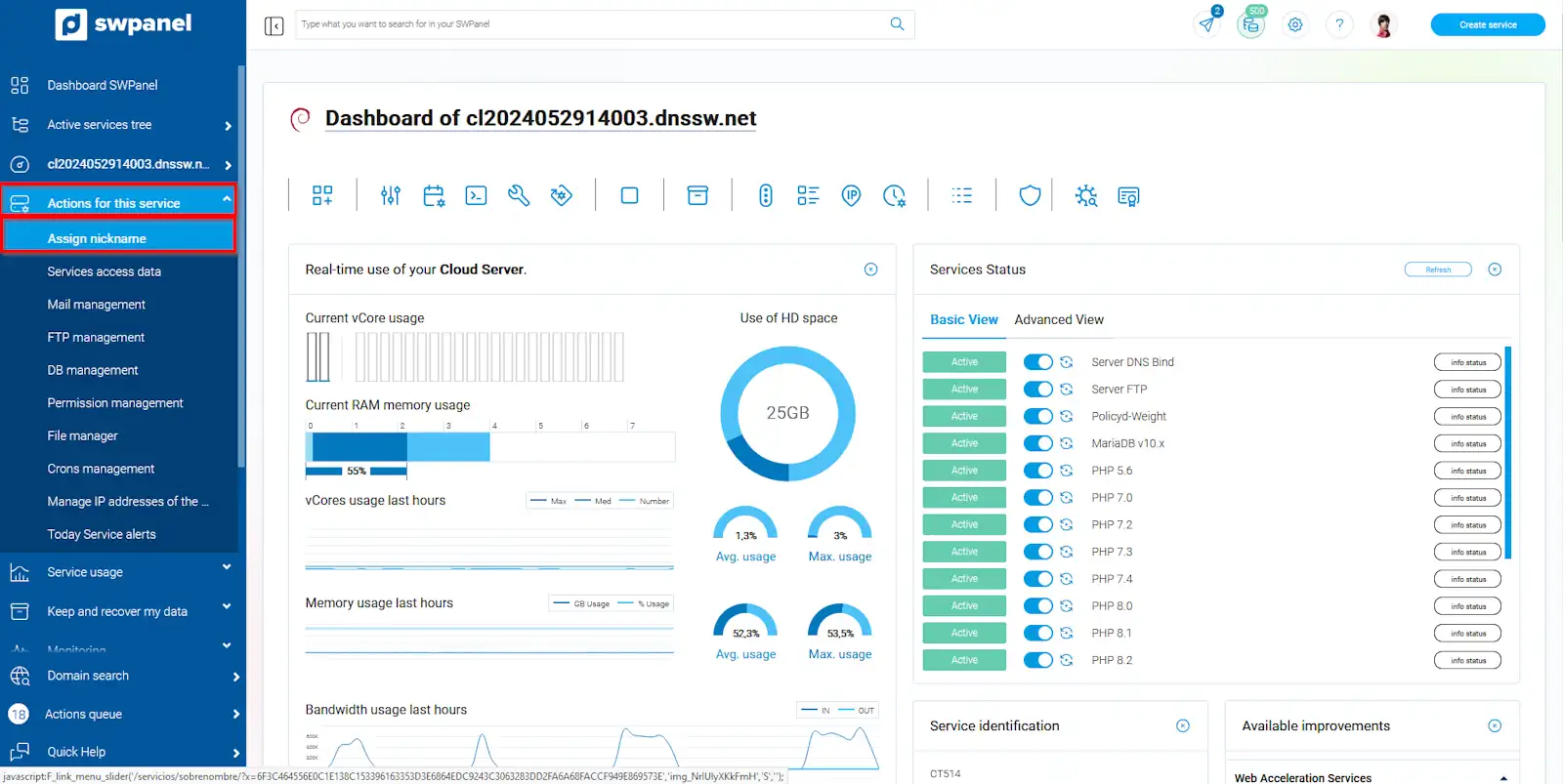The width and height of the screenshot is (1563, 784).
Task: Toggle the PHP 8.2 service switch
Action: [x=1037, y=660]
